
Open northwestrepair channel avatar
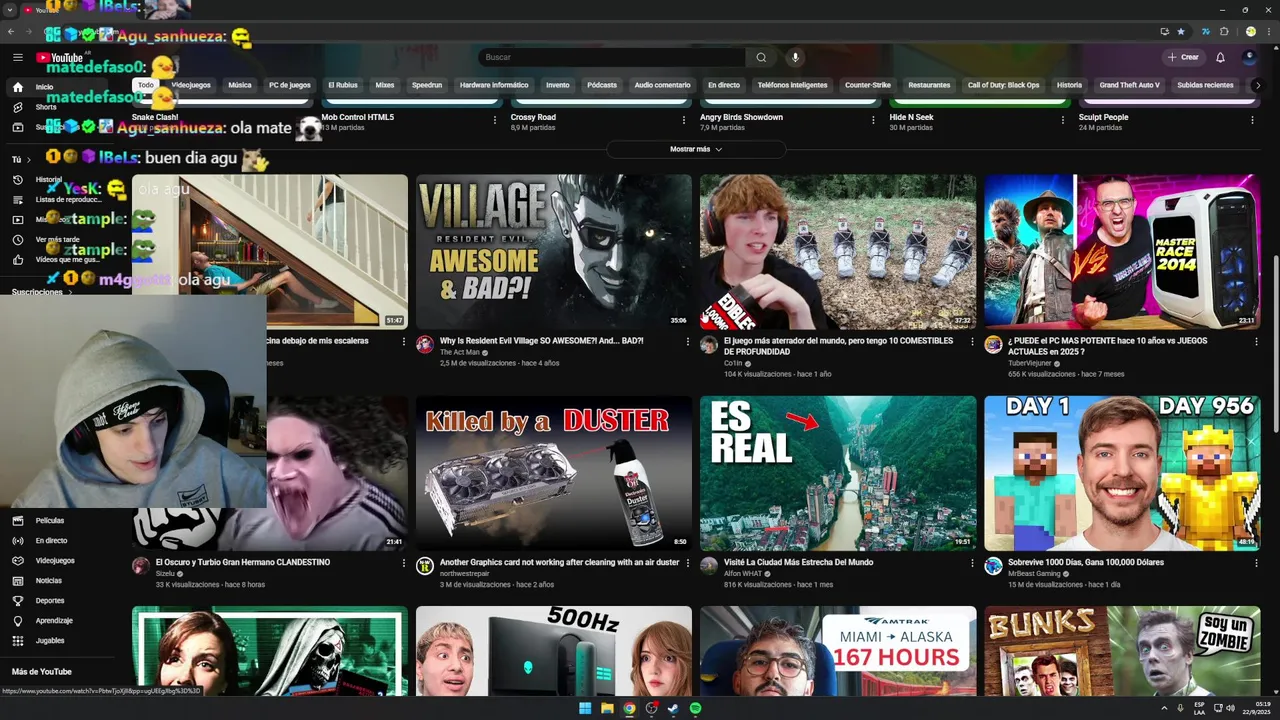tap(425, 565)
